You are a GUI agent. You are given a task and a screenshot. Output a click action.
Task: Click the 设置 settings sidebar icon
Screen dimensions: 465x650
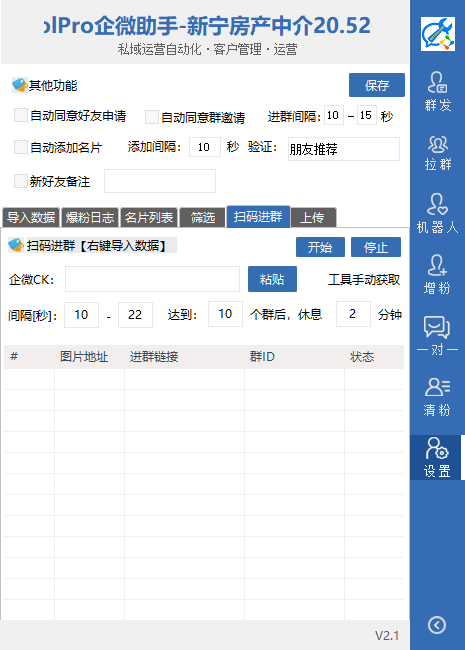coord(438,458)
